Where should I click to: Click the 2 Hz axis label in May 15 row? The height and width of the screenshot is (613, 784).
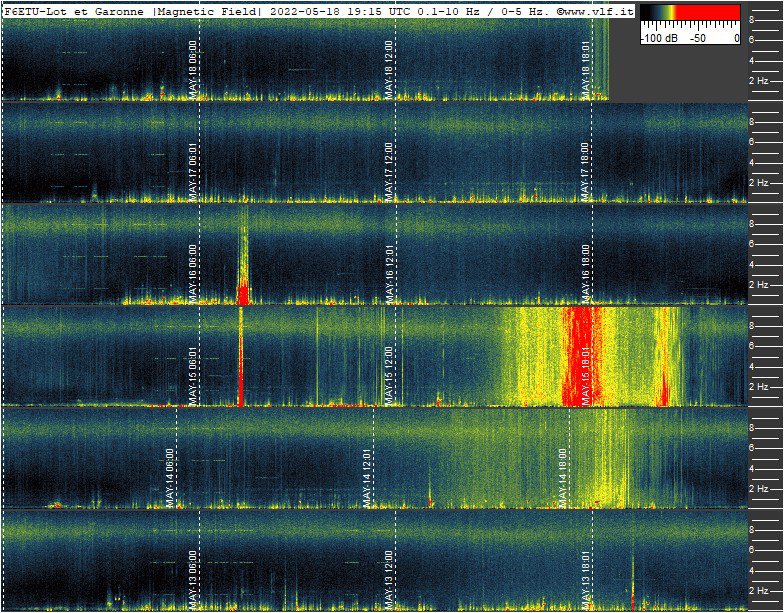coord(758,387)
